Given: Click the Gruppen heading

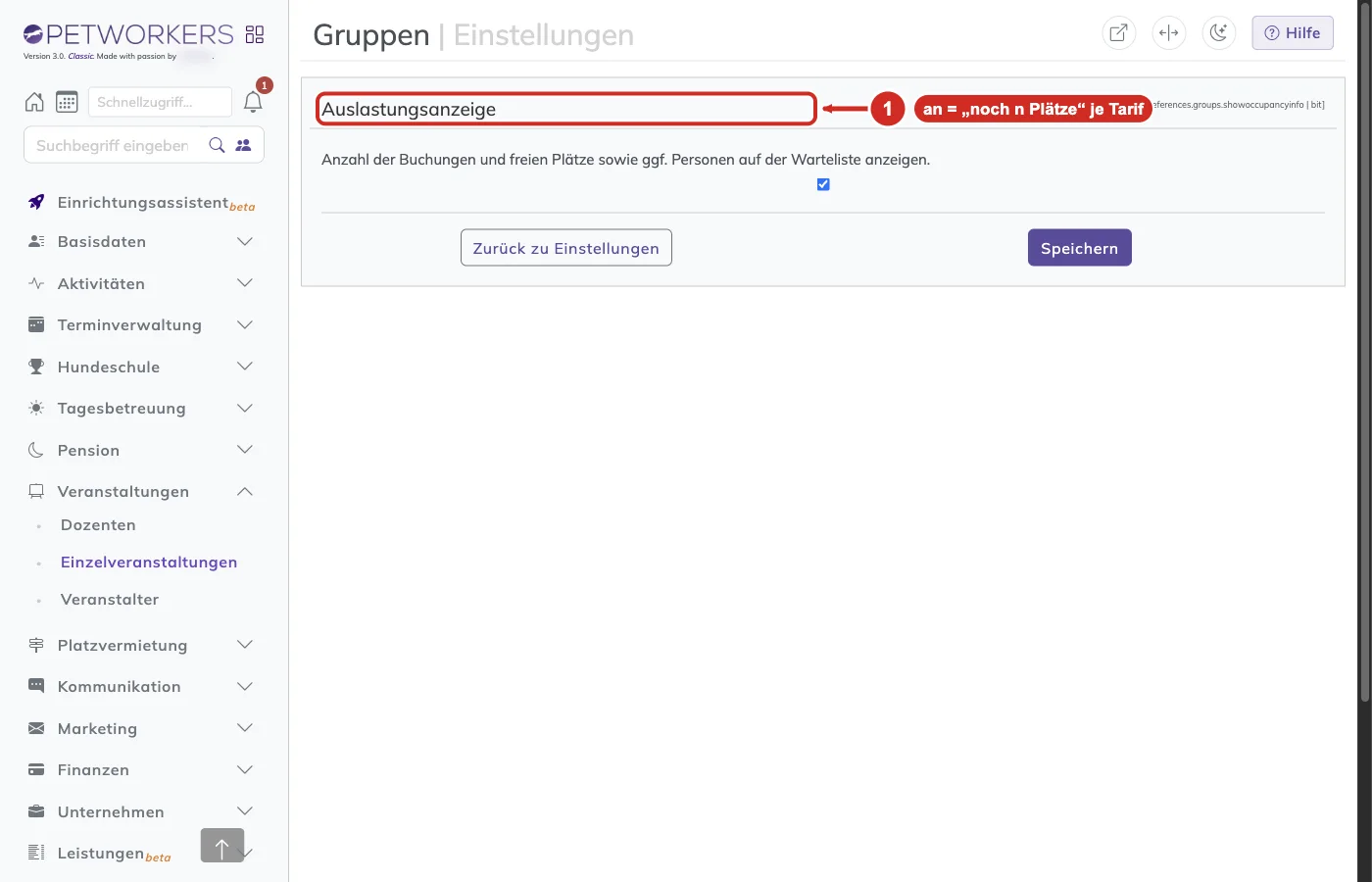Looking at the screenshot, I should tap(371, 35).
